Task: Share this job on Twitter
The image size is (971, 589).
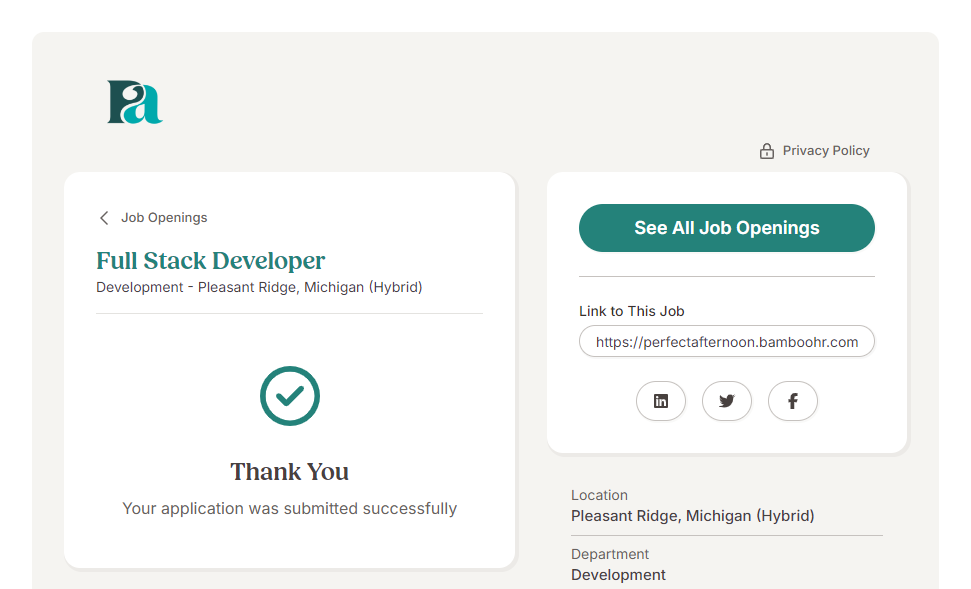Action: [727, 401]
